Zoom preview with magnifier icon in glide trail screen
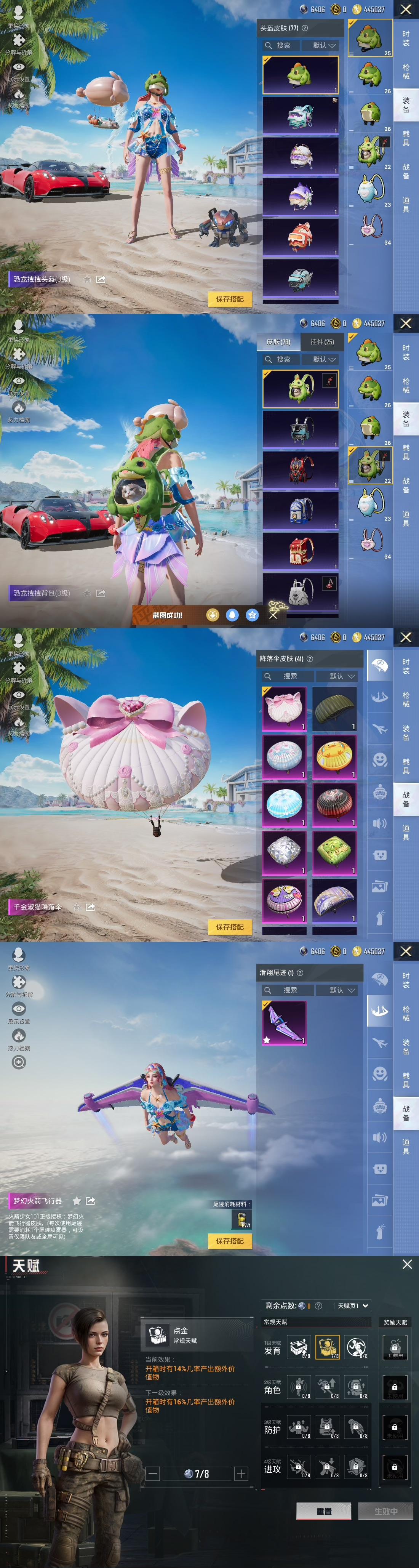 click(x=19, y=1062)
